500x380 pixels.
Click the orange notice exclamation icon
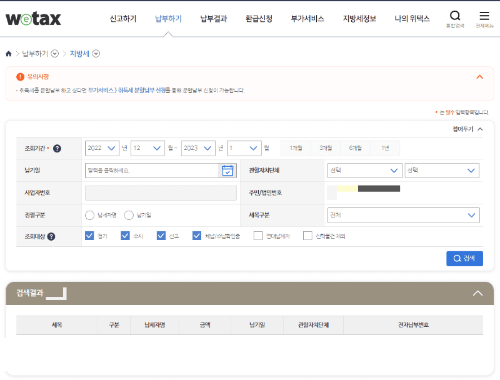click(x=20, y=77)
